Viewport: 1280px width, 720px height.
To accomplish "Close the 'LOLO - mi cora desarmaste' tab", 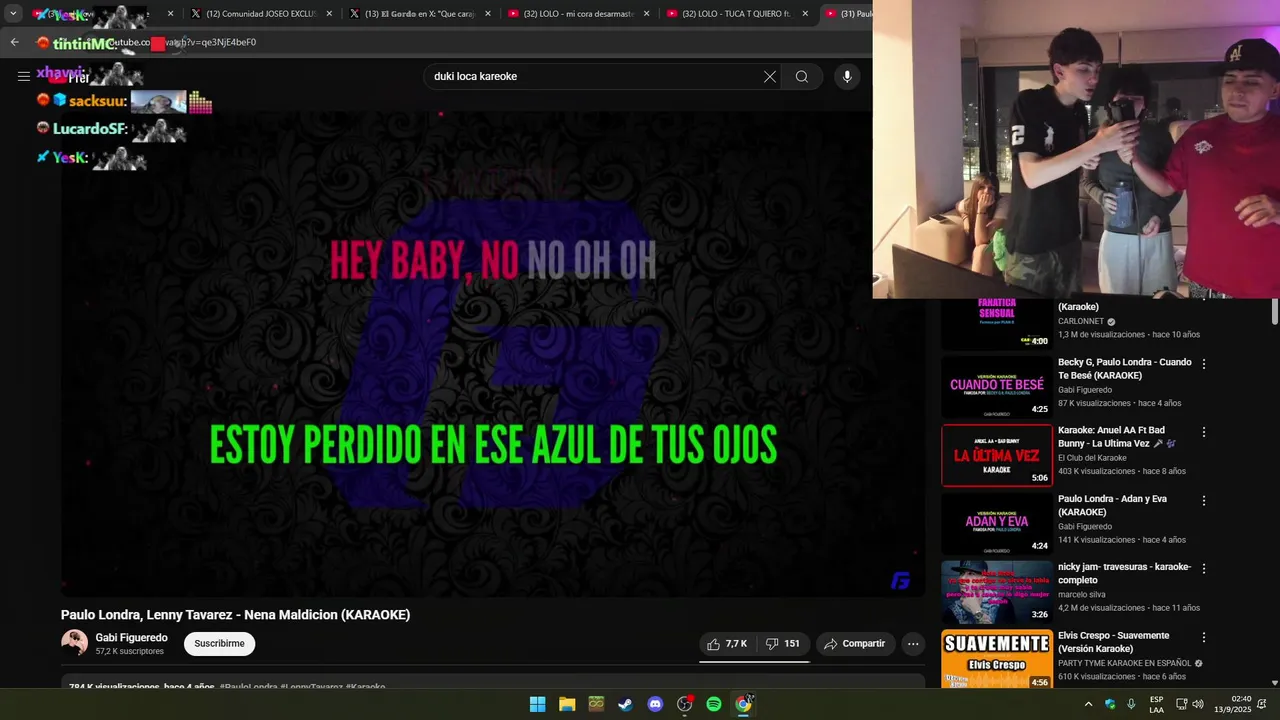I will 647,14.
